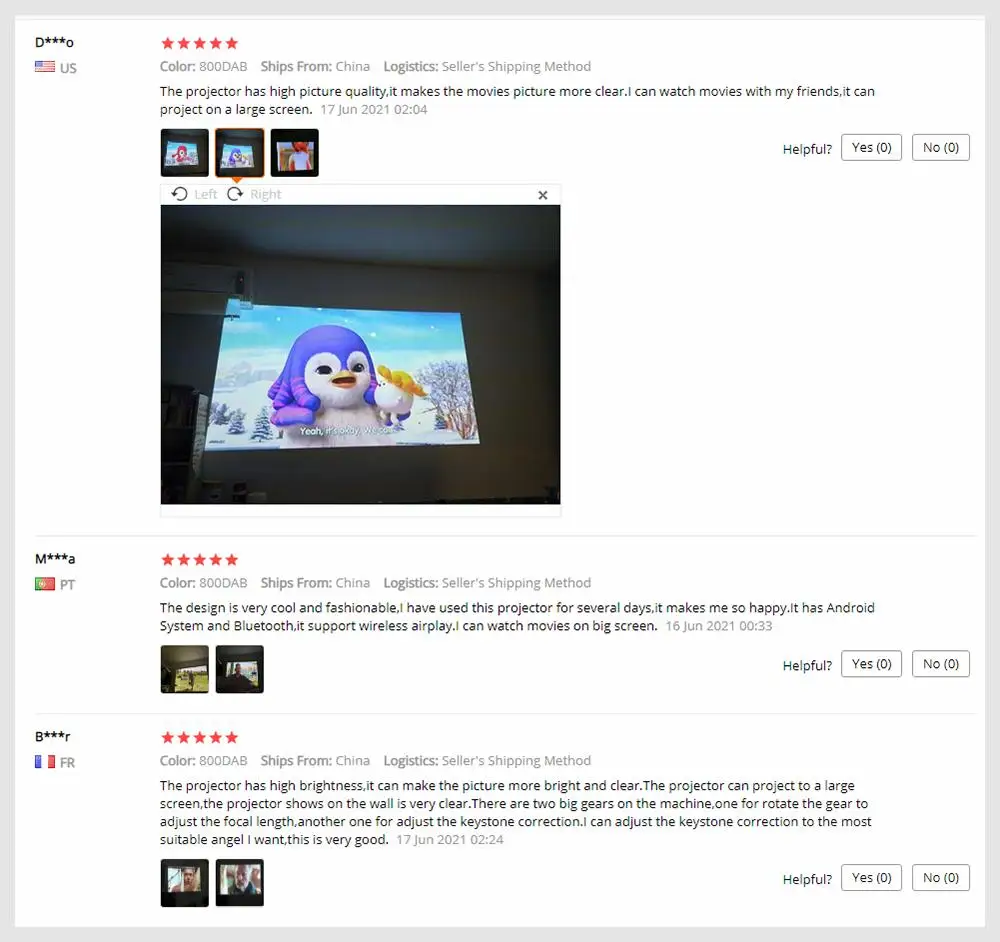This screenshot has width=1000, height=942.
Task: View M***a's second review photo
Action: click(239, 669)
